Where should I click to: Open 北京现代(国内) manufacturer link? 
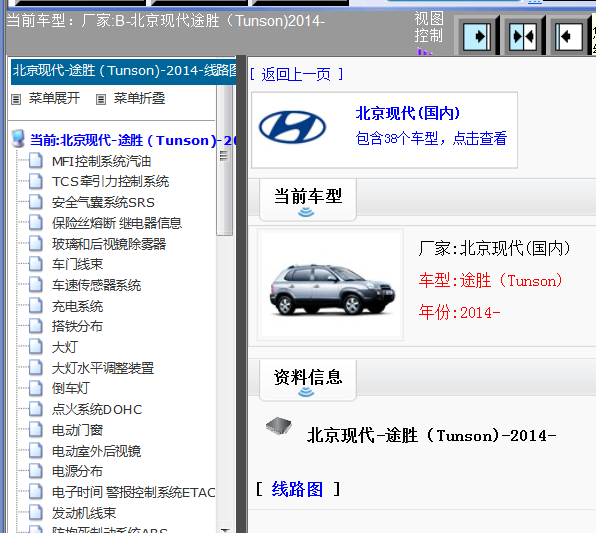[407, 113]
